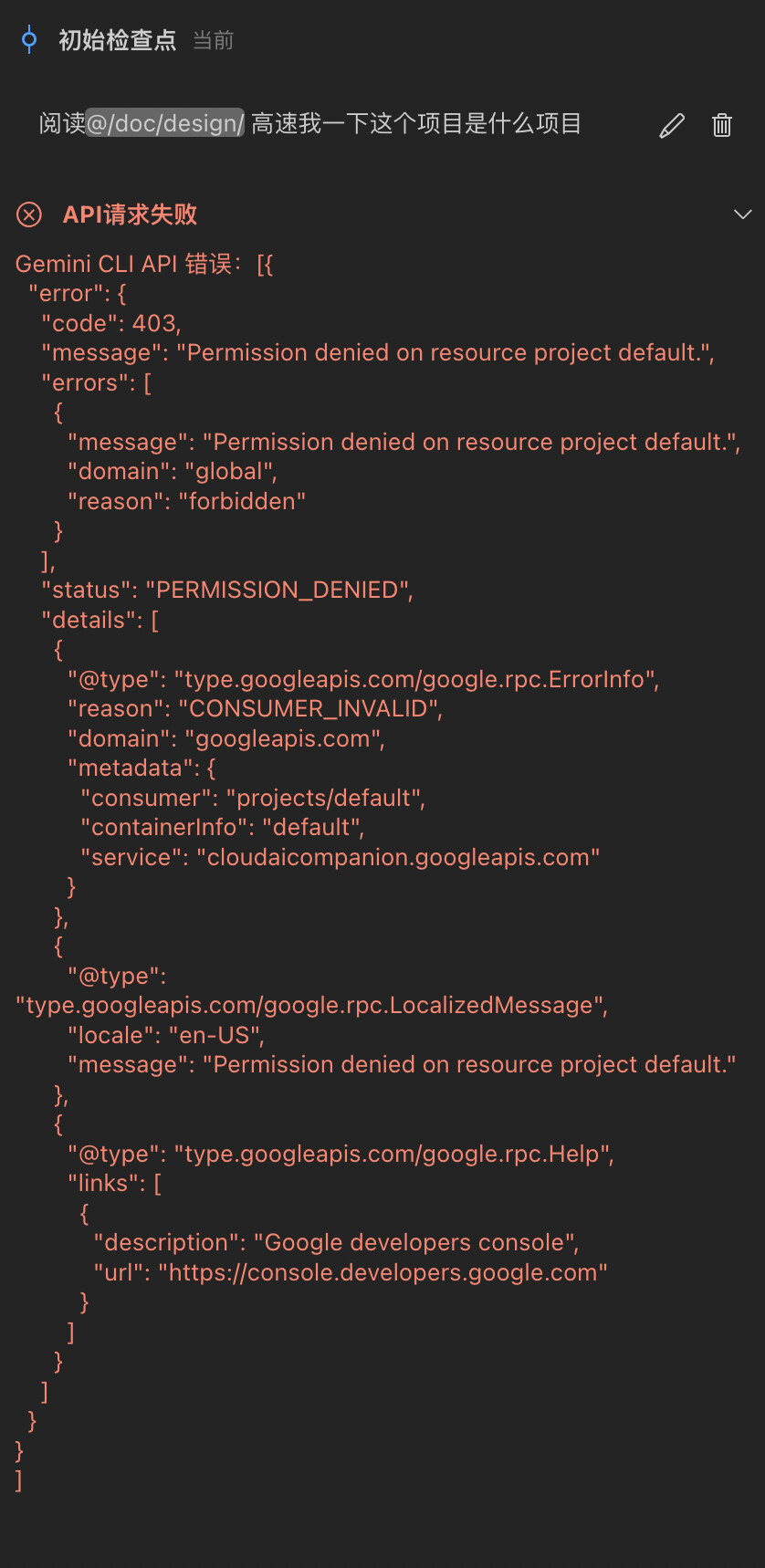Click the Google developers console description text

coord(416,1242)
